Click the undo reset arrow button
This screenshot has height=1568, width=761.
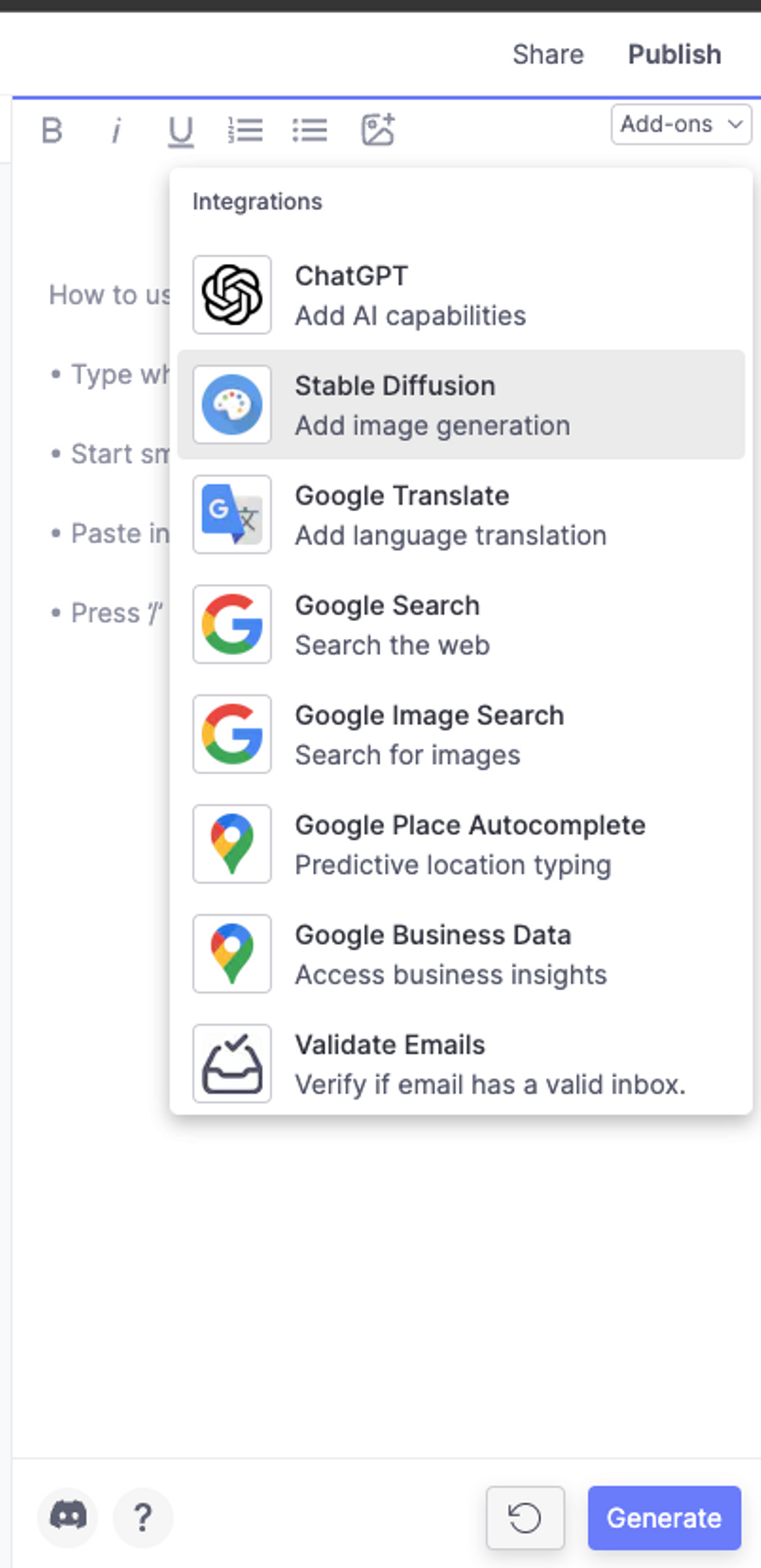click(x=525, y=1517)
